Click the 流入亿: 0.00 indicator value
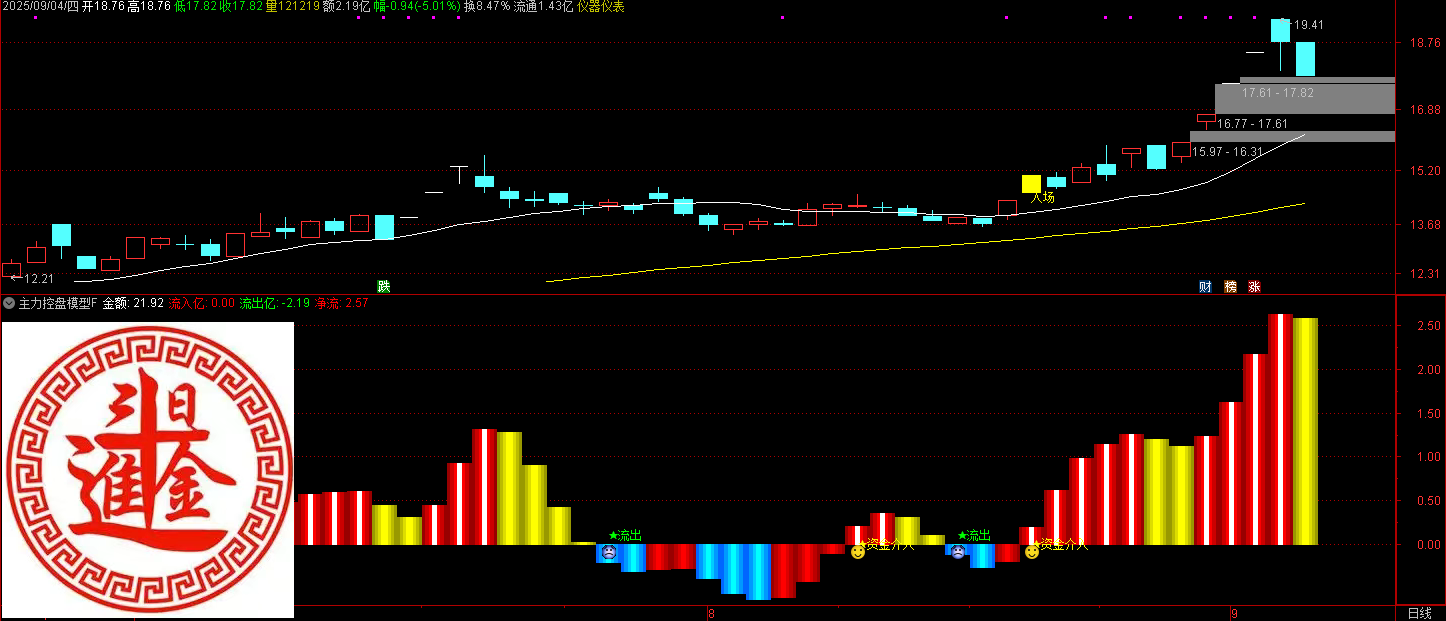This screenshot has width=1446, height=621. tap(201, 302)
